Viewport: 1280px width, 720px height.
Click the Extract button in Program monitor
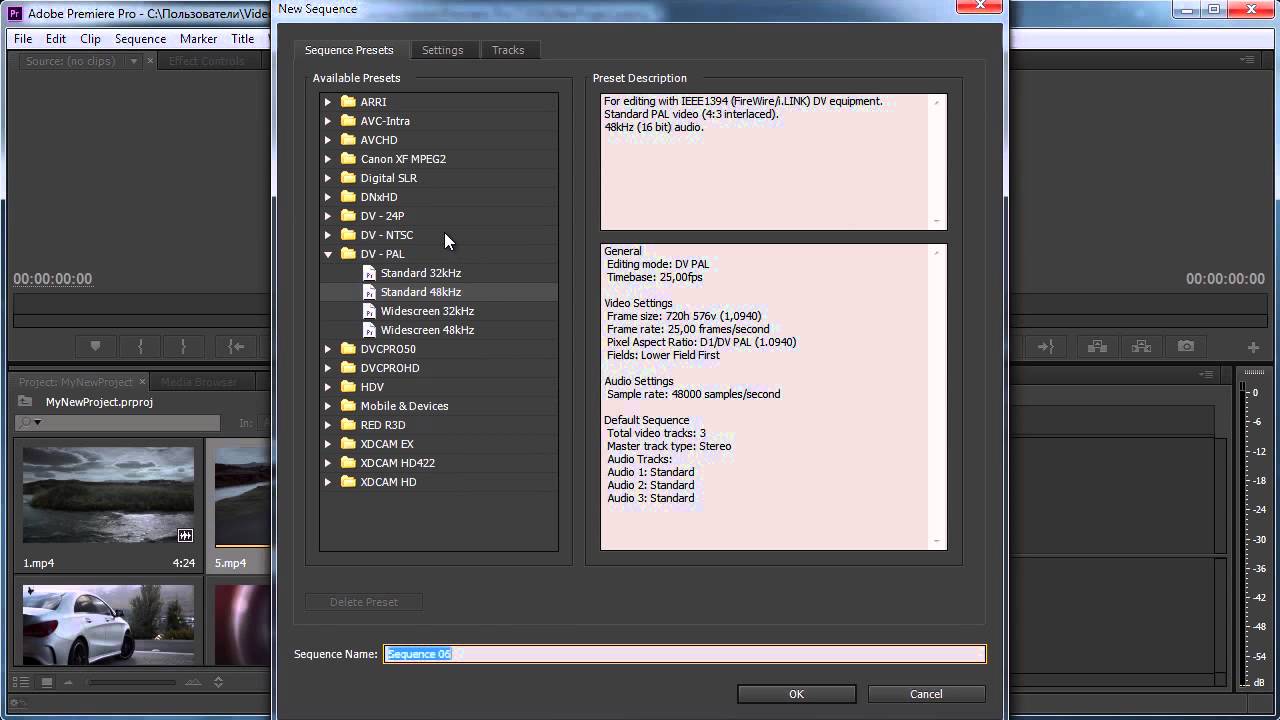[x=1141, y=346]
